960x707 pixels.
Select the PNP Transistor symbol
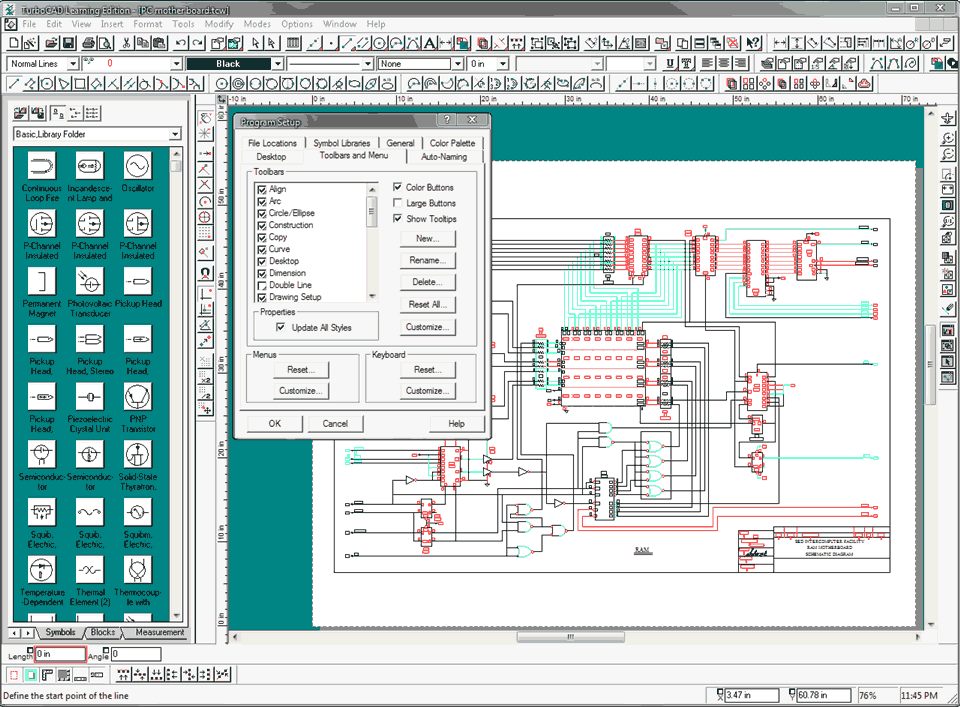(138, 397)
